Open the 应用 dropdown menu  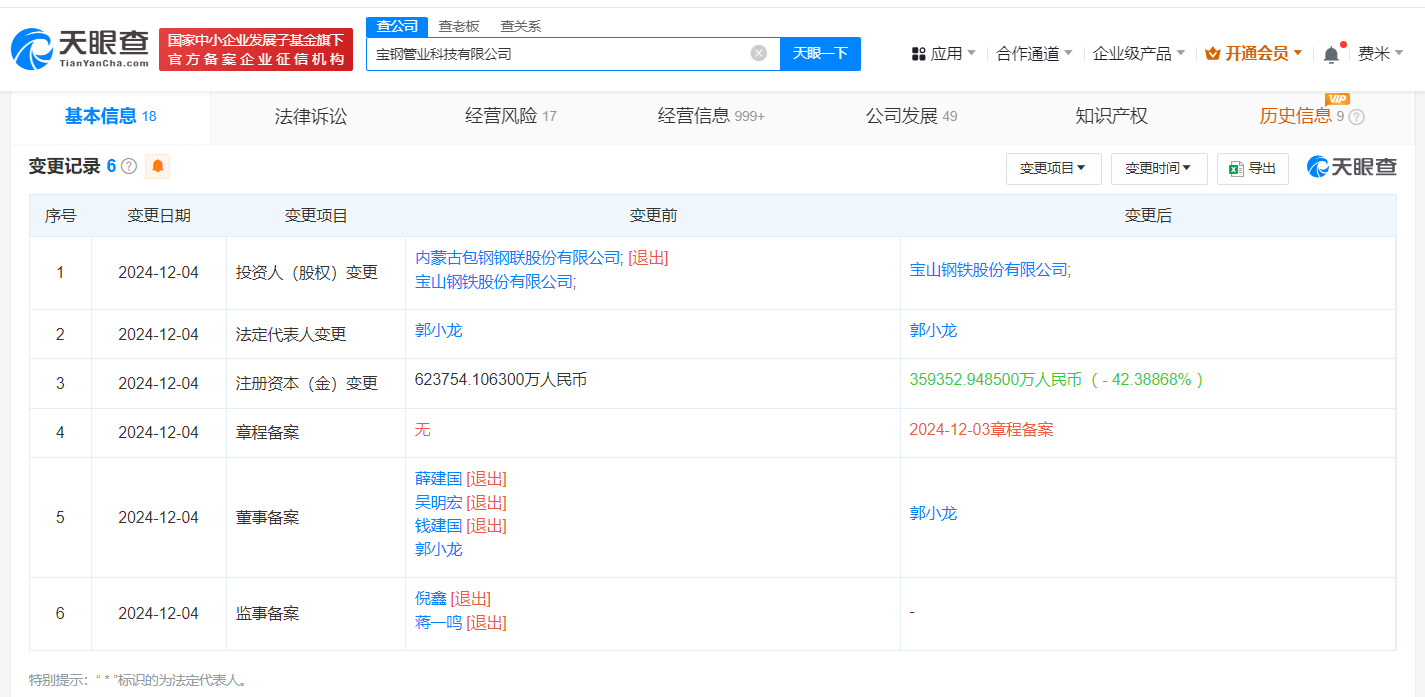coord(944,54)
